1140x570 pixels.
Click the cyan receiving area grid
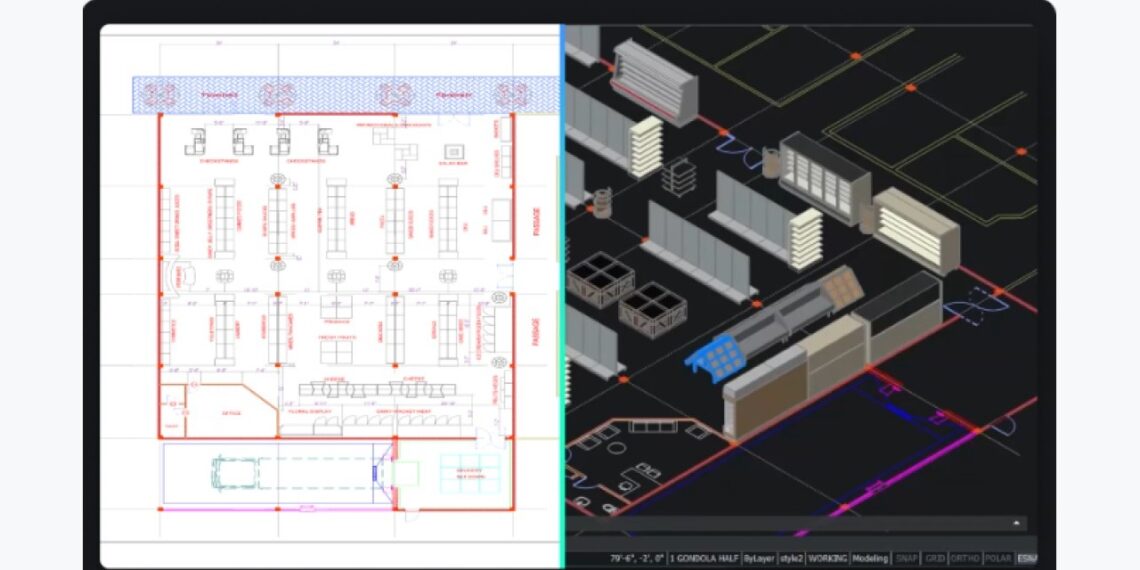tap(470, 473)
